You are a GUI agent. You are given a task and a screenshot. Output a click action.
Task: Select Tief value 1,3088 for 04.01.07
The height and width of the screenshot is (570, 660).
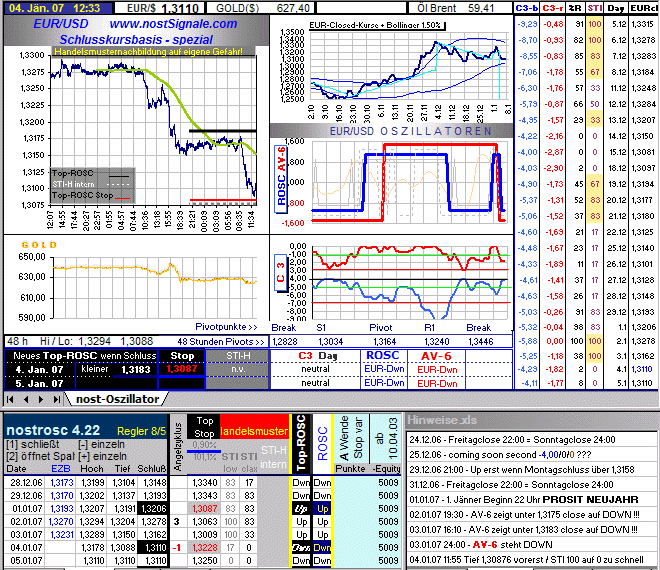click(123, 548)
